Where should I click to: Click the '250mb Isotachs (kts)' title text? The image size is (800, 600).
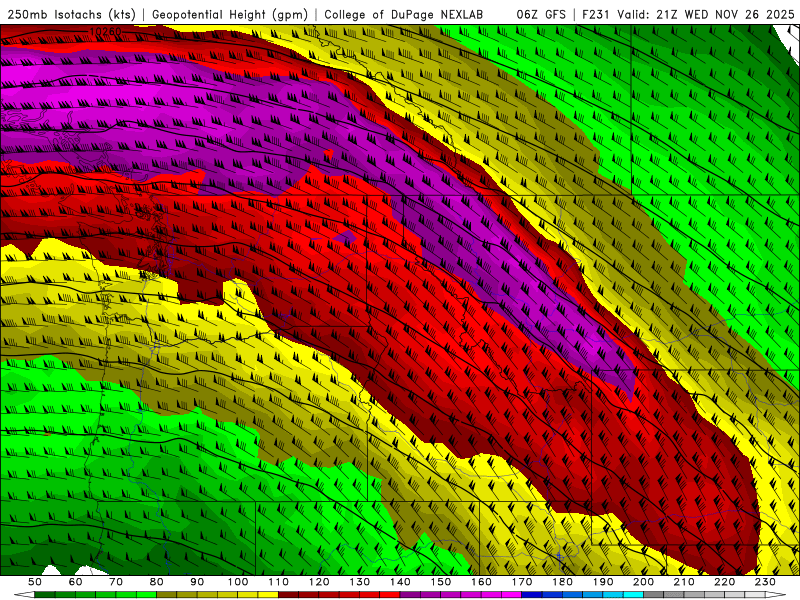71,14
